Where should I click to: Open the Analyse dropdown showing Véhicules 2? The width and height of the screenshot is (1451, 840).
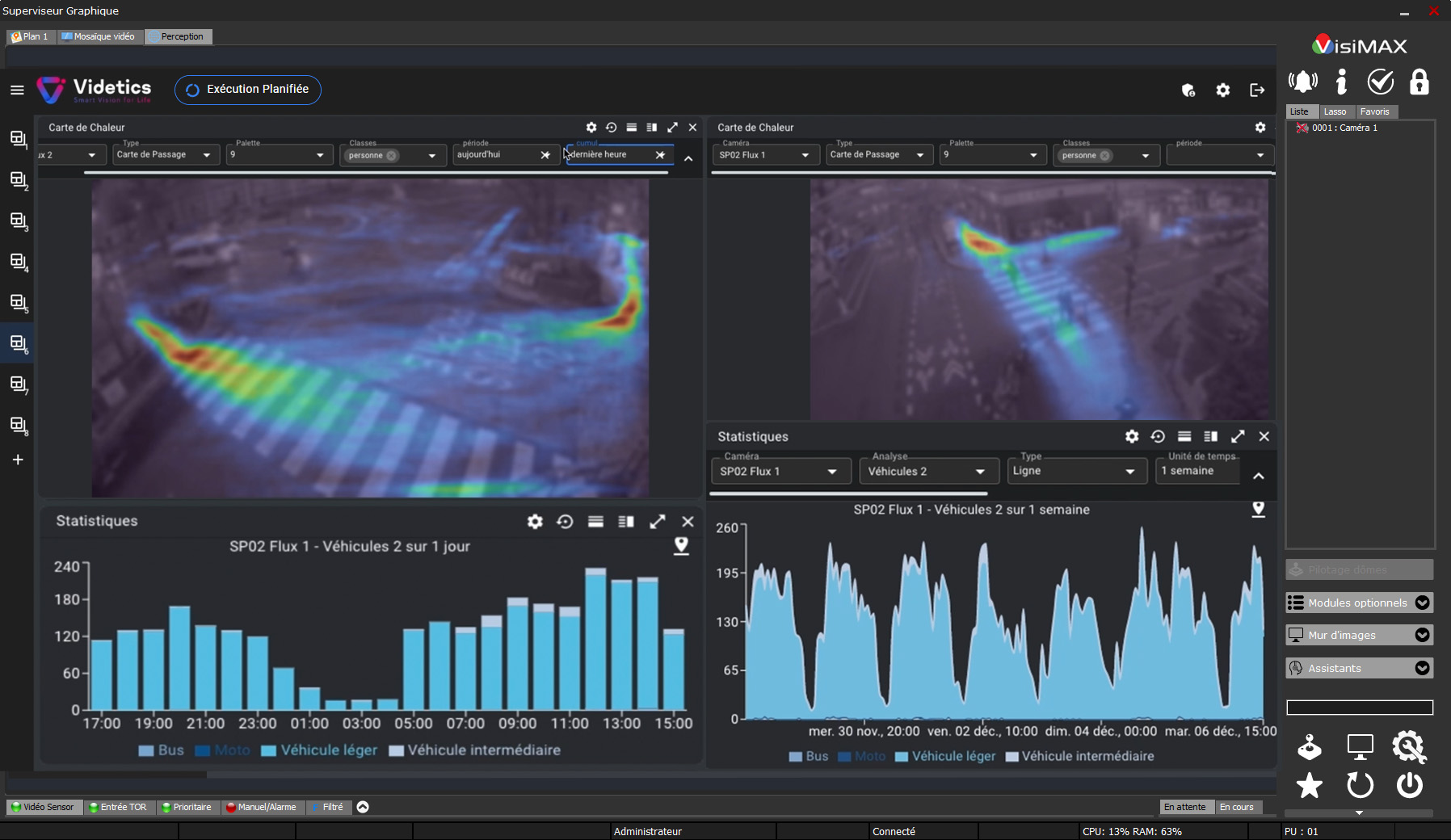pyautogui.click(x=924, y=472)
